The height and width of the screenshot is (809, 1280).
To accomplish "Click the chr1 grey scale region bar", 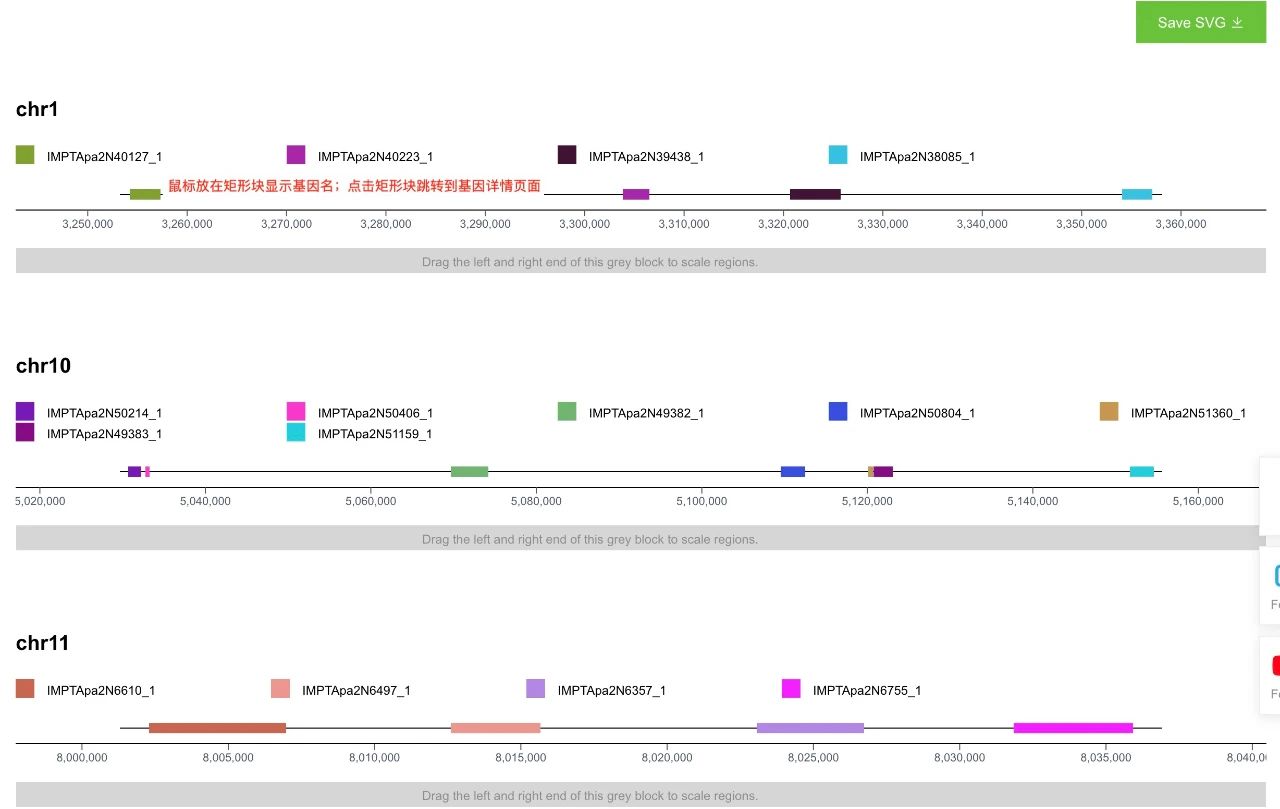I will pos(640,261).
